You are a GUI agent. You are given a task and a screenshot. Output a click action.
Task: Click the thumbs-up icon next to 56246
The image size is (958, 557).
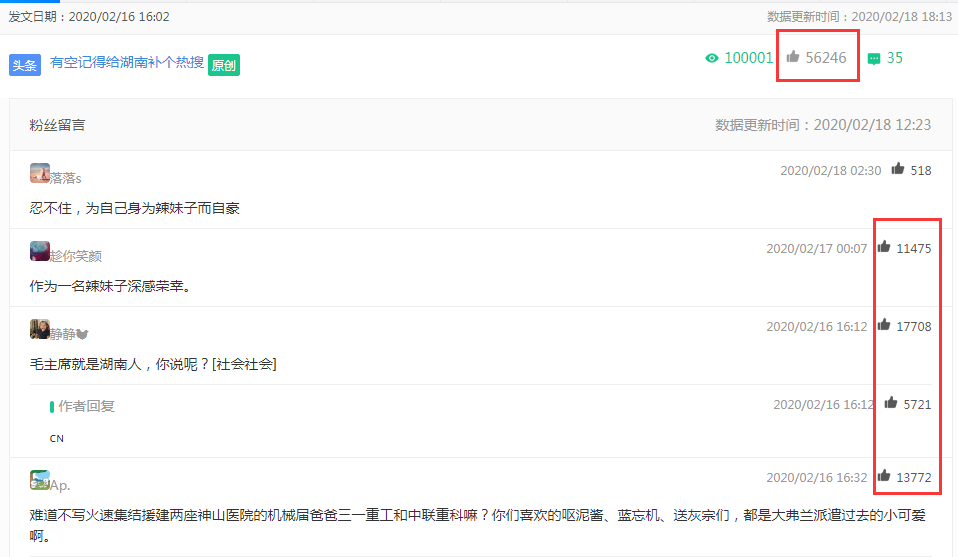tap(792, 57)
